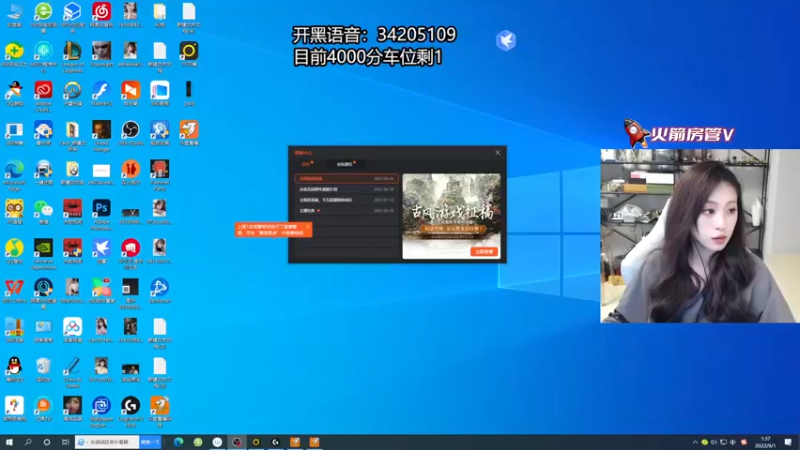This screenshot has width=800, height=450.
Task: Click the taskbar Search magnifier icon
Action: (28, 442)
